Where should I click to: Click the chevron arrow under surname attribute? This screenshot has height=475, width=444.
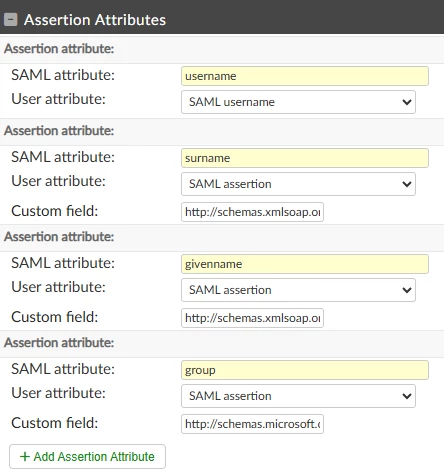coord(407,184)
